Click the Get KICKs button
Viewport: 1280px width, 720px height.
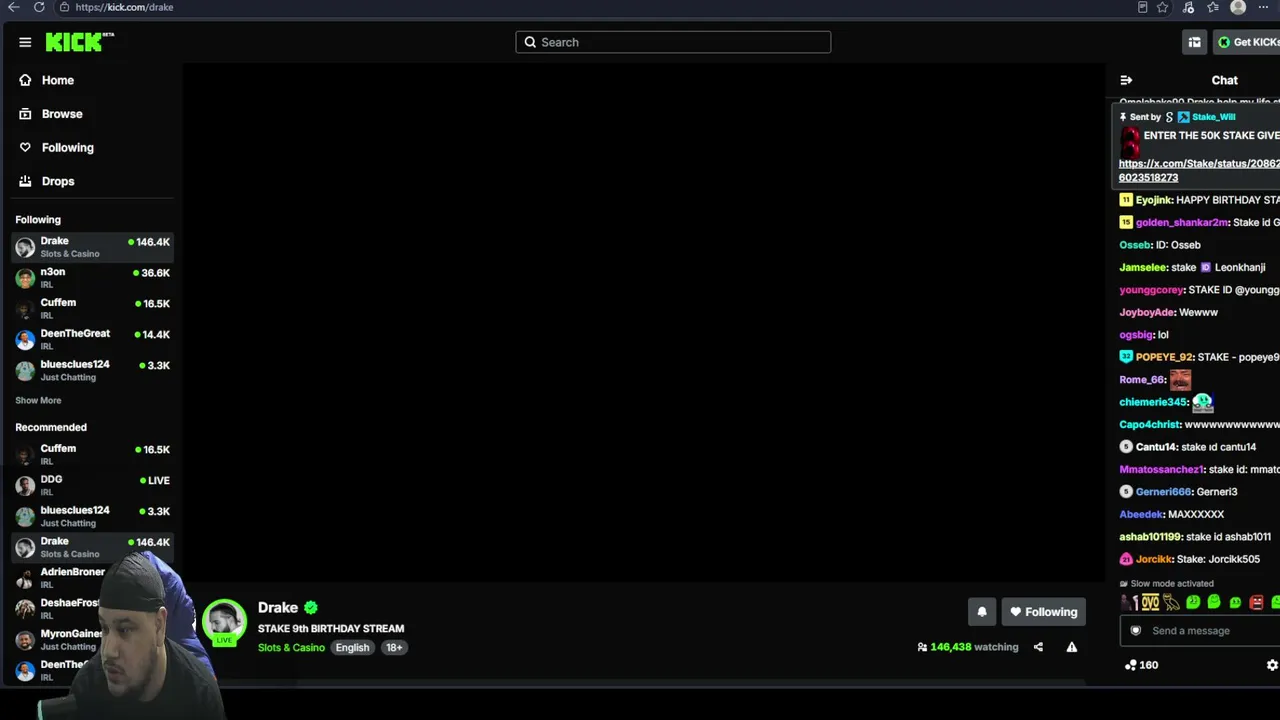[x=1247, y=42]
